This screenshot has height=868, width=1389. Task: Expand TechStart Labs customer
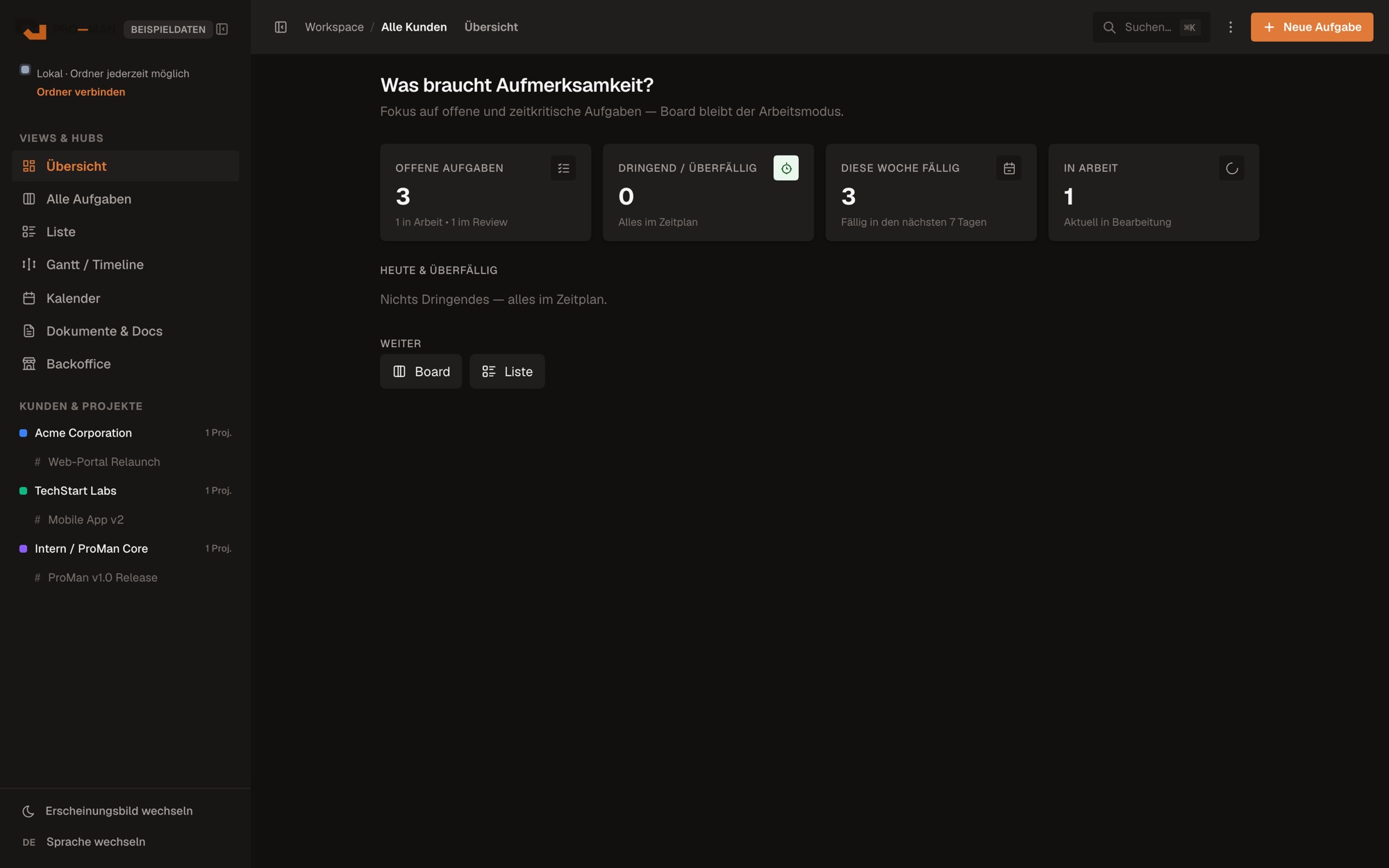[126, 490]
